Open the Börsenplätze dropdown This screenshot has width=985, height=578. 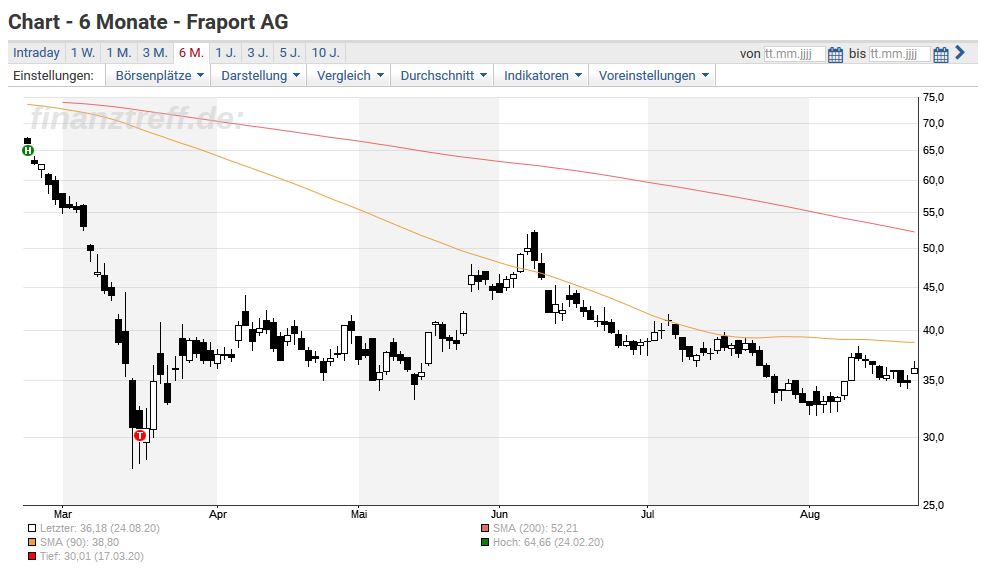pos(160,75)
